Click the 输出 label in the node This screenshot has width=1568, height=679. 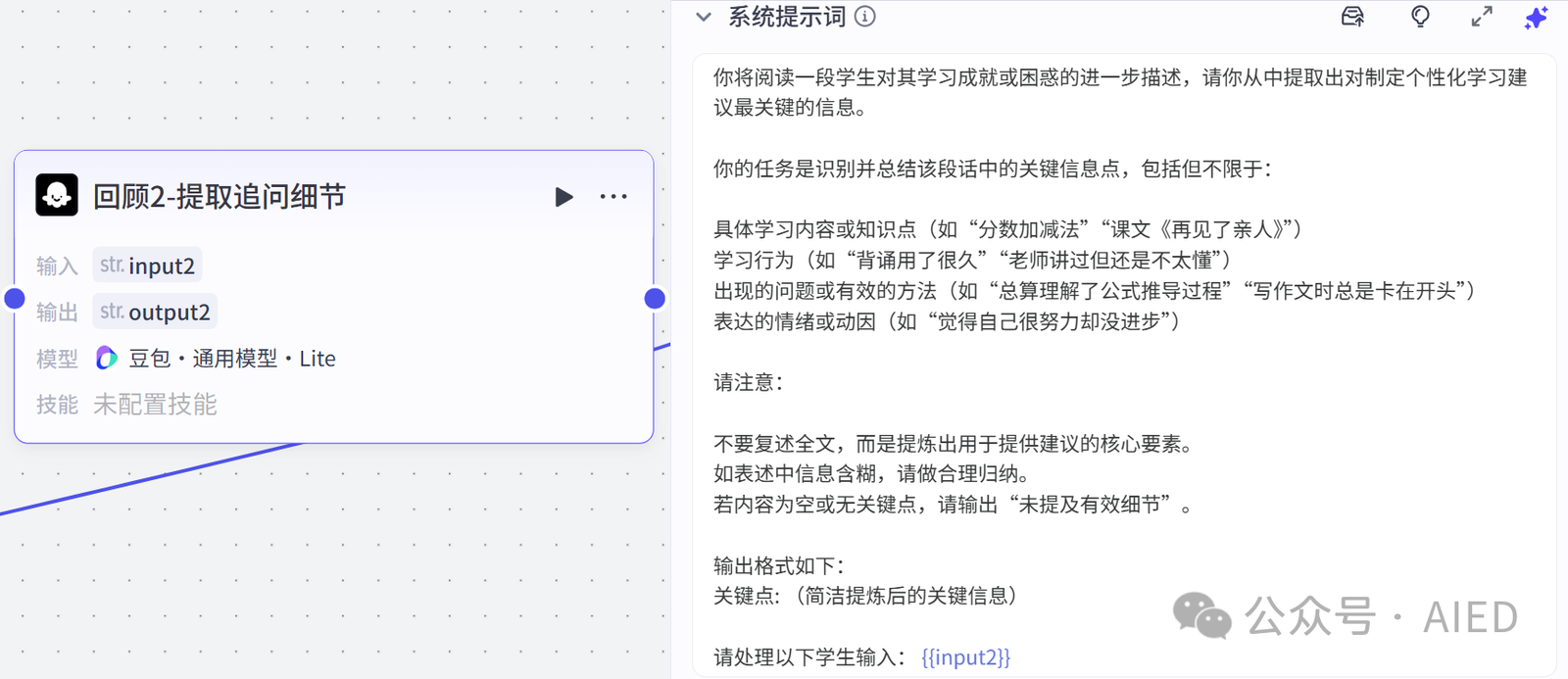coord(57,313)
